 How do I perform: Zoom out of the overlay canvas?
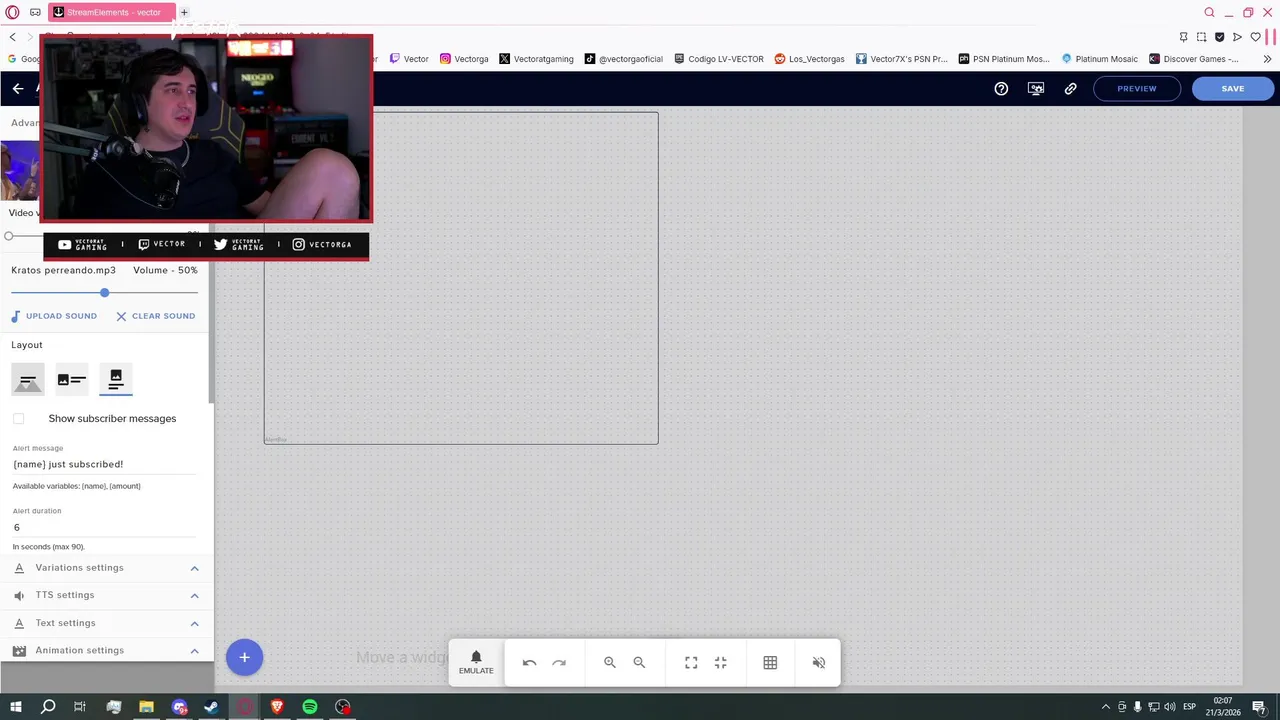(639, 662)
